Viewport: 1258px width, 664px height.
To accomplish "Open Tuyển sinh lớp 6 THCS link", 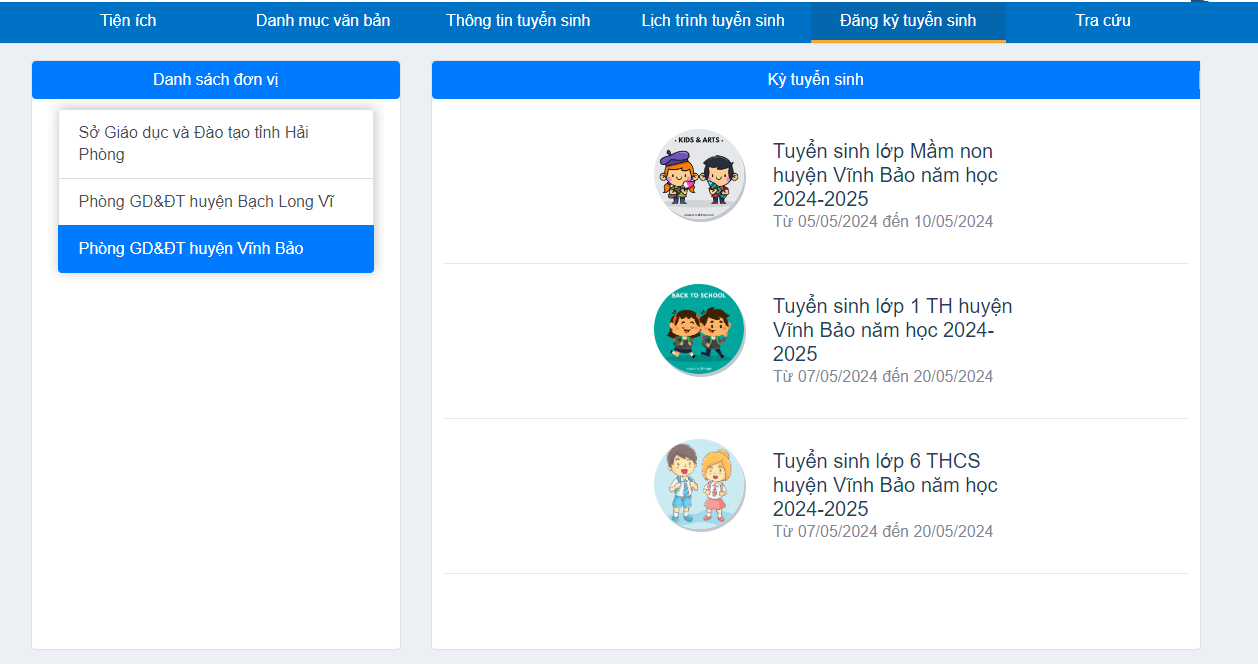I will 884,484.
